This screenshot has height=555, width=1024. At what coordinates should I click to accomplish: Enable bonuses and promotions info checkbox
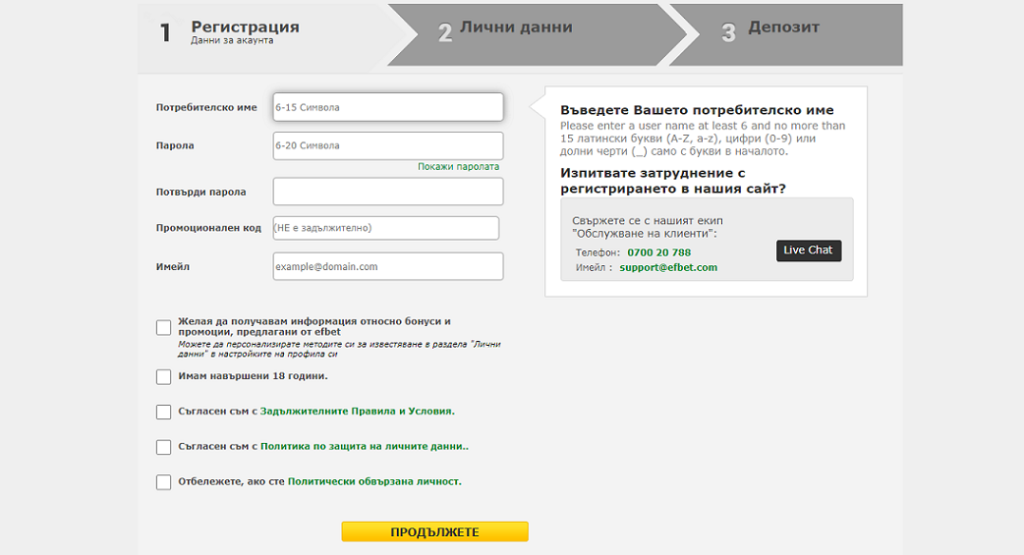164,327
